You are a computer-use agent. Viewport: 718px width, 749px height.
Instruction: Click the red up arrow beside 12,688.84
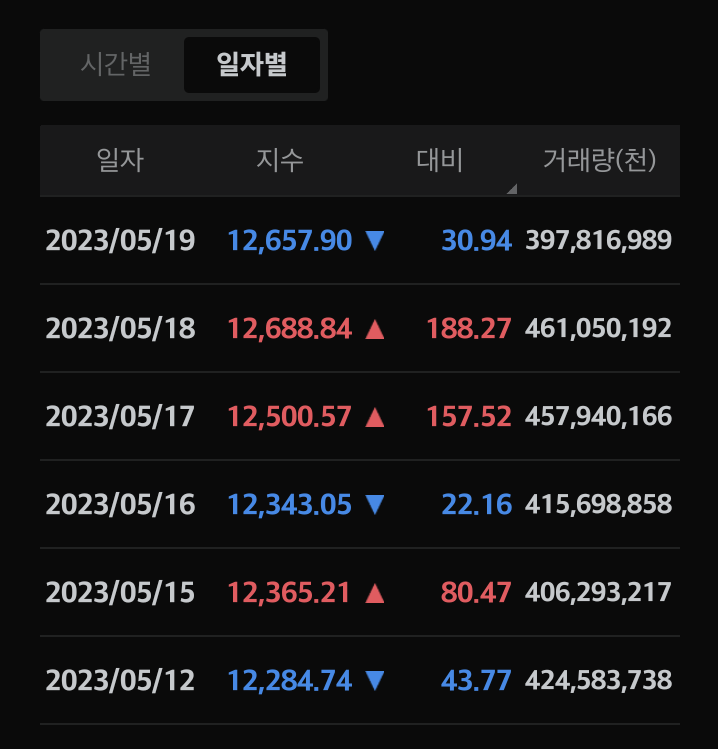[375, 329]
